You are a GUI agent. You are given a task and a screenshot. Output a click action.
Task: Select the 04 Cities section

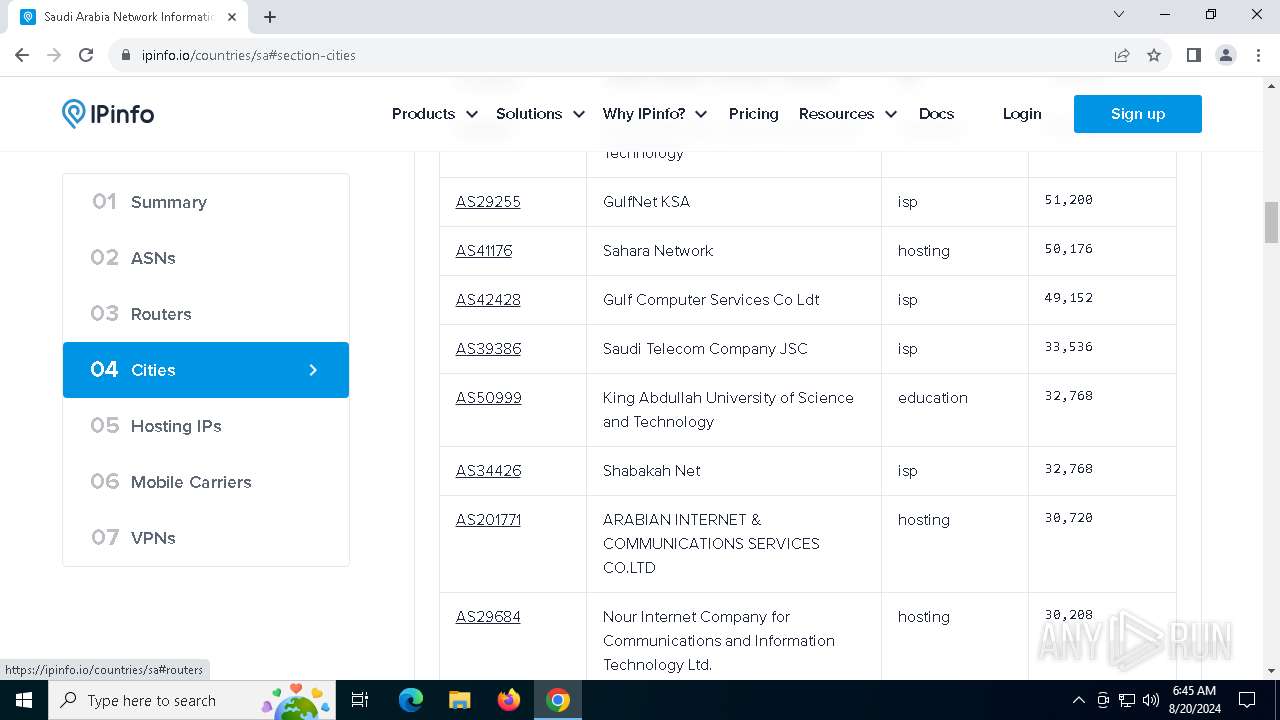206,370
